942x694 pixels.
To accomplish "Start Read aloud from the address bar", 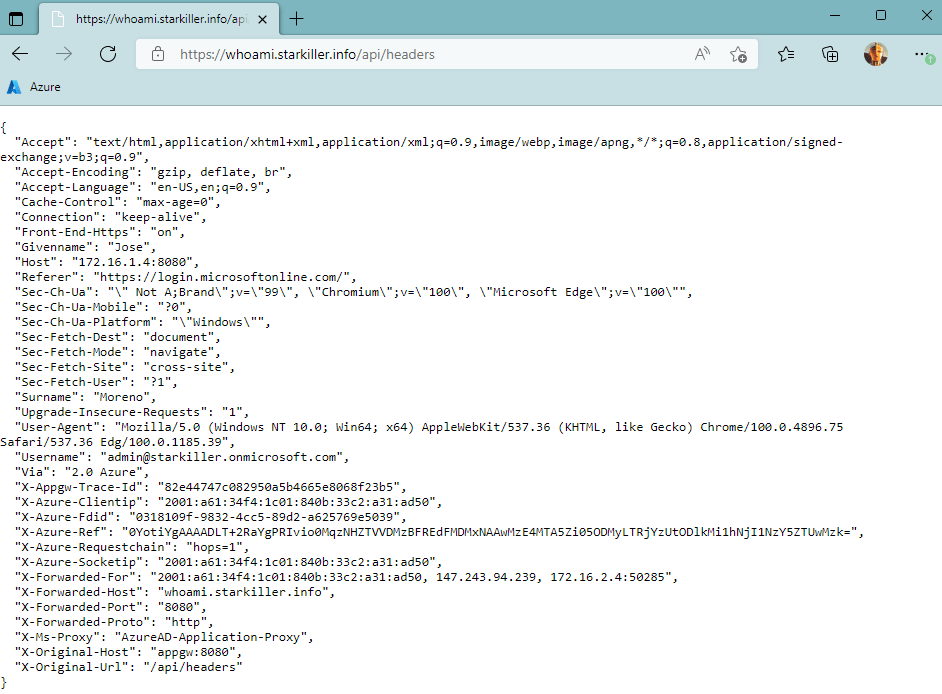I will tap(702, 55).
